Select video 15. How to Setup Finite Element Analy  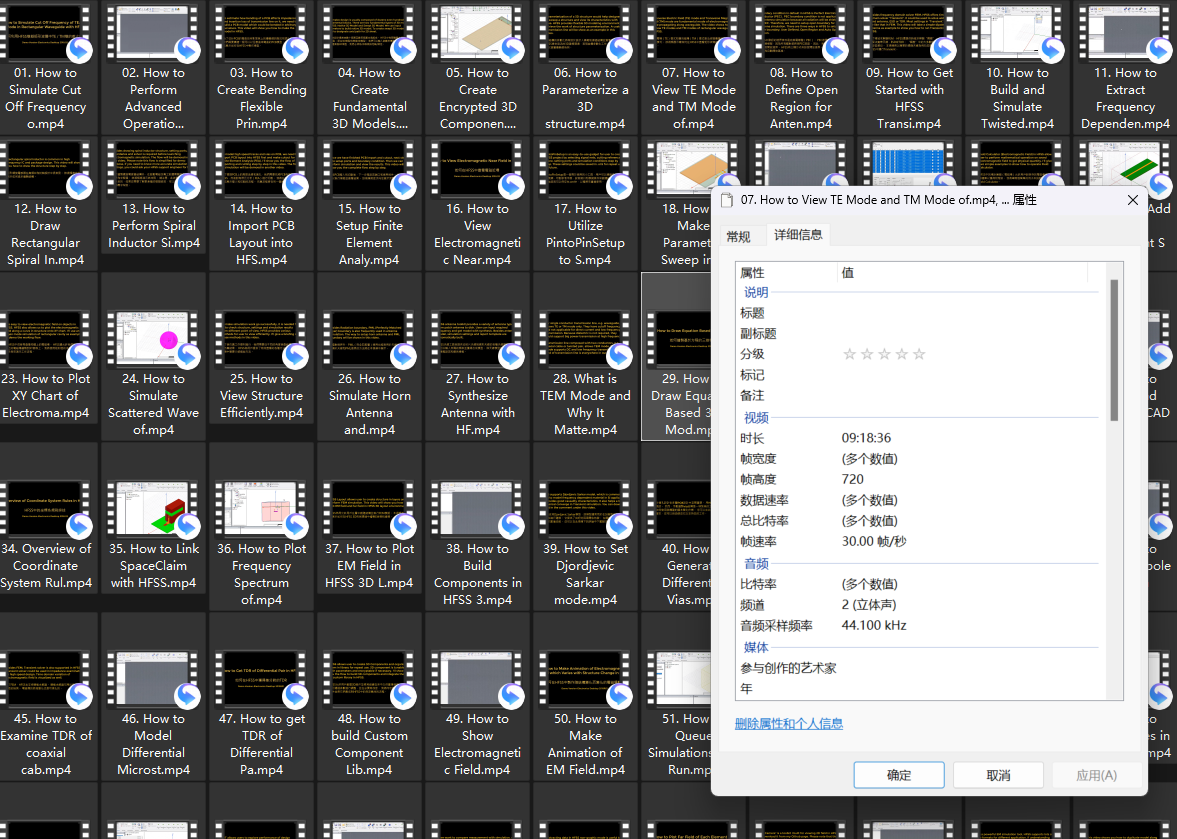[x=369, y=203]
